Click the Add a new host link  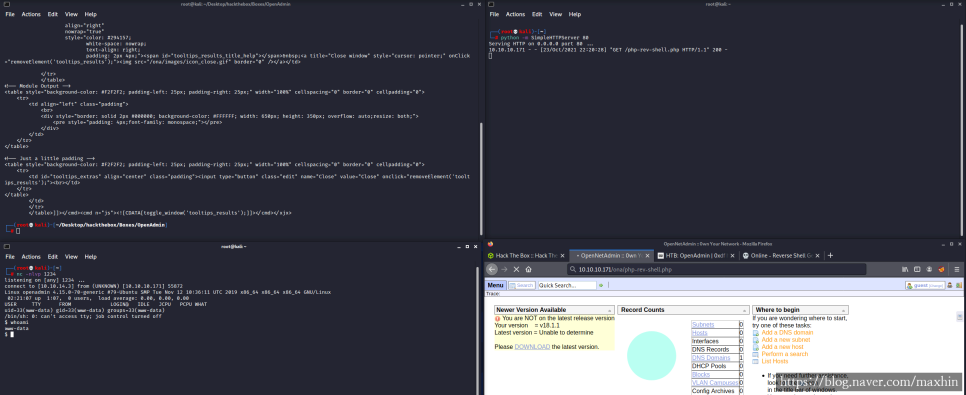pos(782,347)
